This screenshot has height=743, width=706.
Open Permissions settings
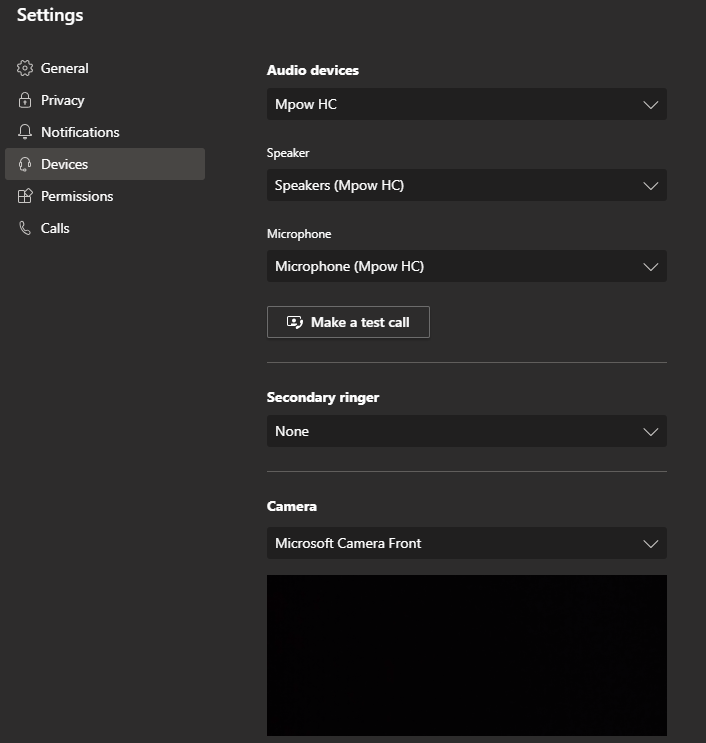pyautogui.click(x=105, y=196)
